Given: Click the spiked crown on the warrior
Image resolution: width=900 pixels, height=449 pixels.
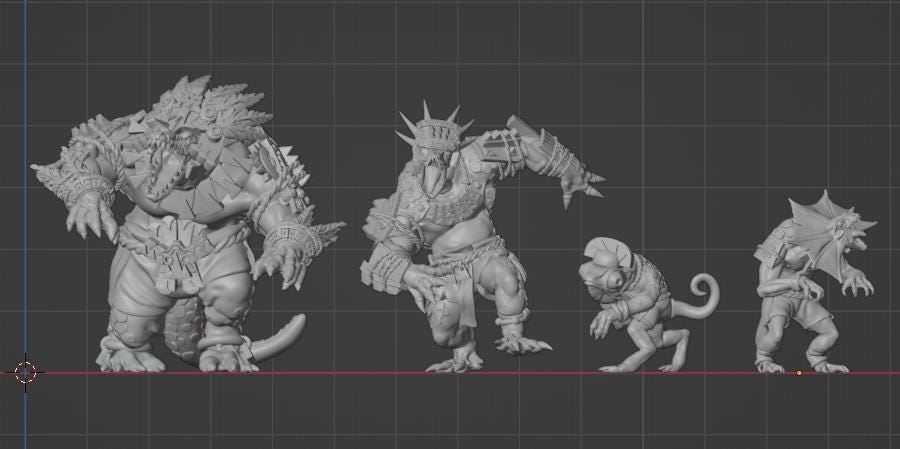Looking at the screenshot, I should point(430,130).
